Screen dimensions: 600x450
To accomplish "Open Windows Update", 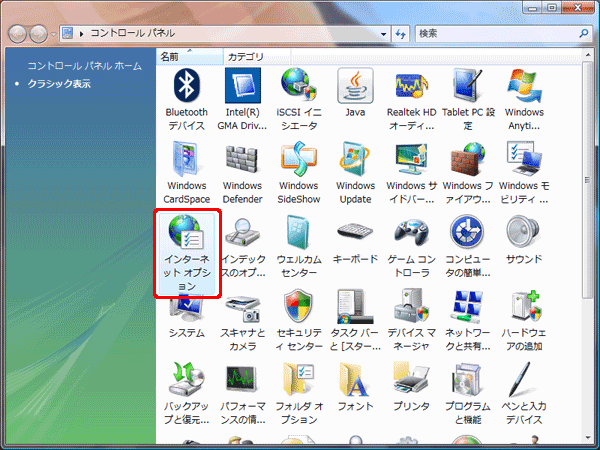I will coord(355,173).
